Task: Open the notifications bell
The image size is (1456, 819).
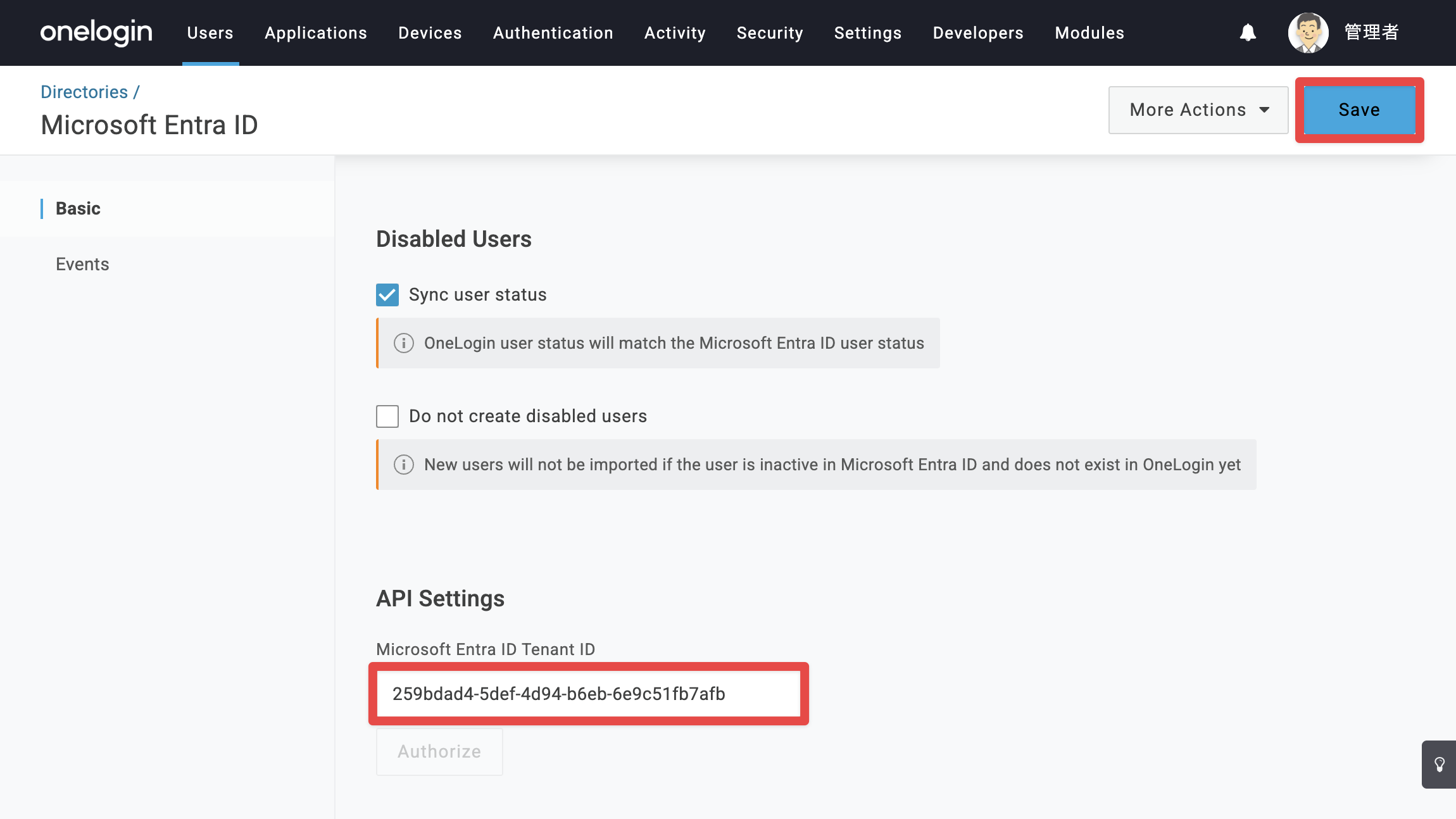Action: (x=1248, y=32)
